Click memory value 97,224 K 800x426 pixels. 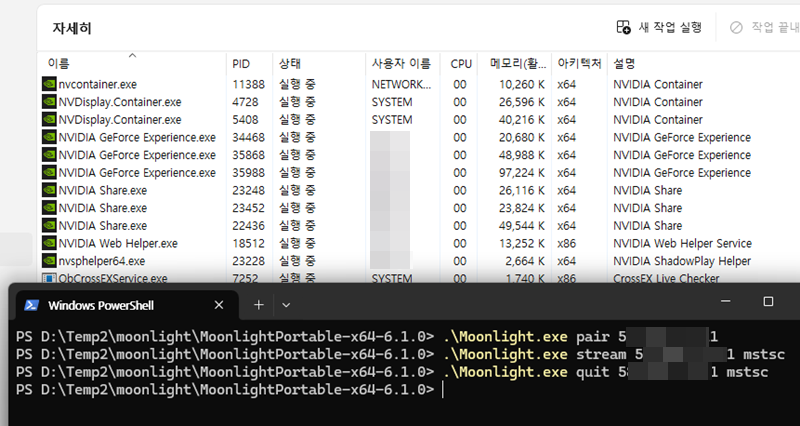[x=521, y=172]
